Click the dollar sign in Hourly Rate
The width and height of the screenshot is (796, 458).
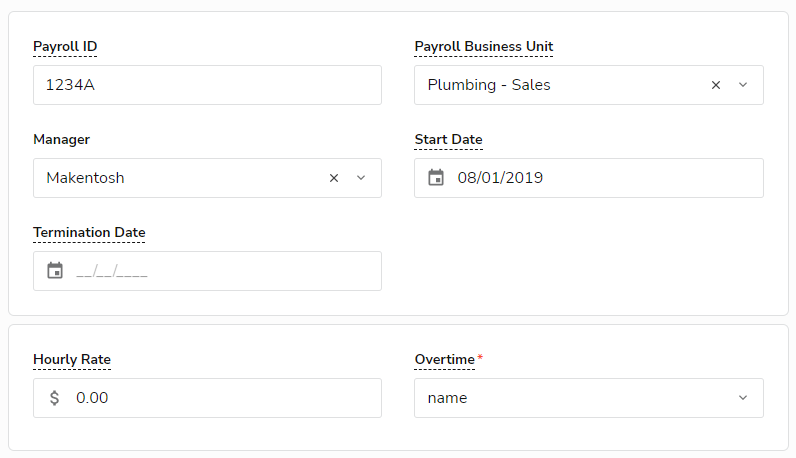[x=55, y=398]
